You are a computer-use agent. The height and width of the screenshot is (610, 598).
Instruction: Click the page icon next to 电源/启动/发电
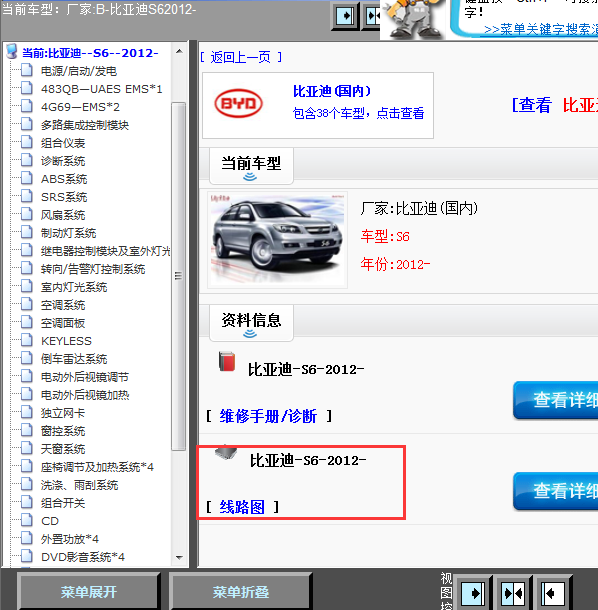coord(26,70)
